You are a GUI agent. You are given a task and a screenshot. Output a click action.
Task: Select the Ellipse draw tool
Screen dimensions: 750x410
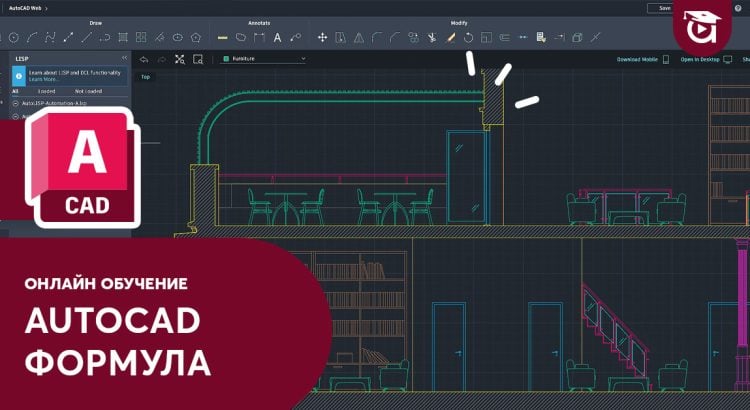[x=177, y=37]
